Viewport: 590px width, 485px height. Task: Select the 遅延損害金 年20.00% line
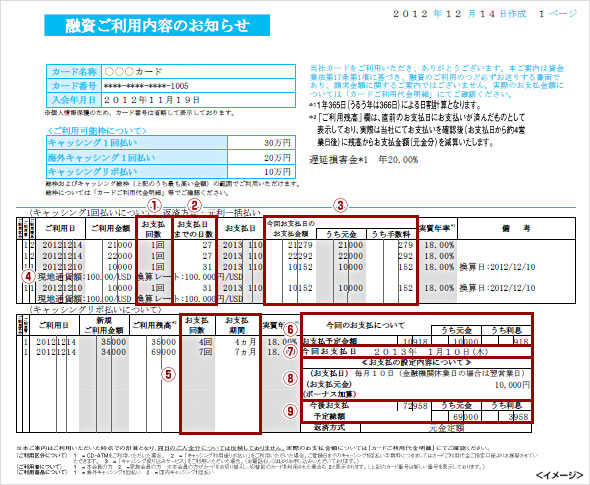[363, 160]
